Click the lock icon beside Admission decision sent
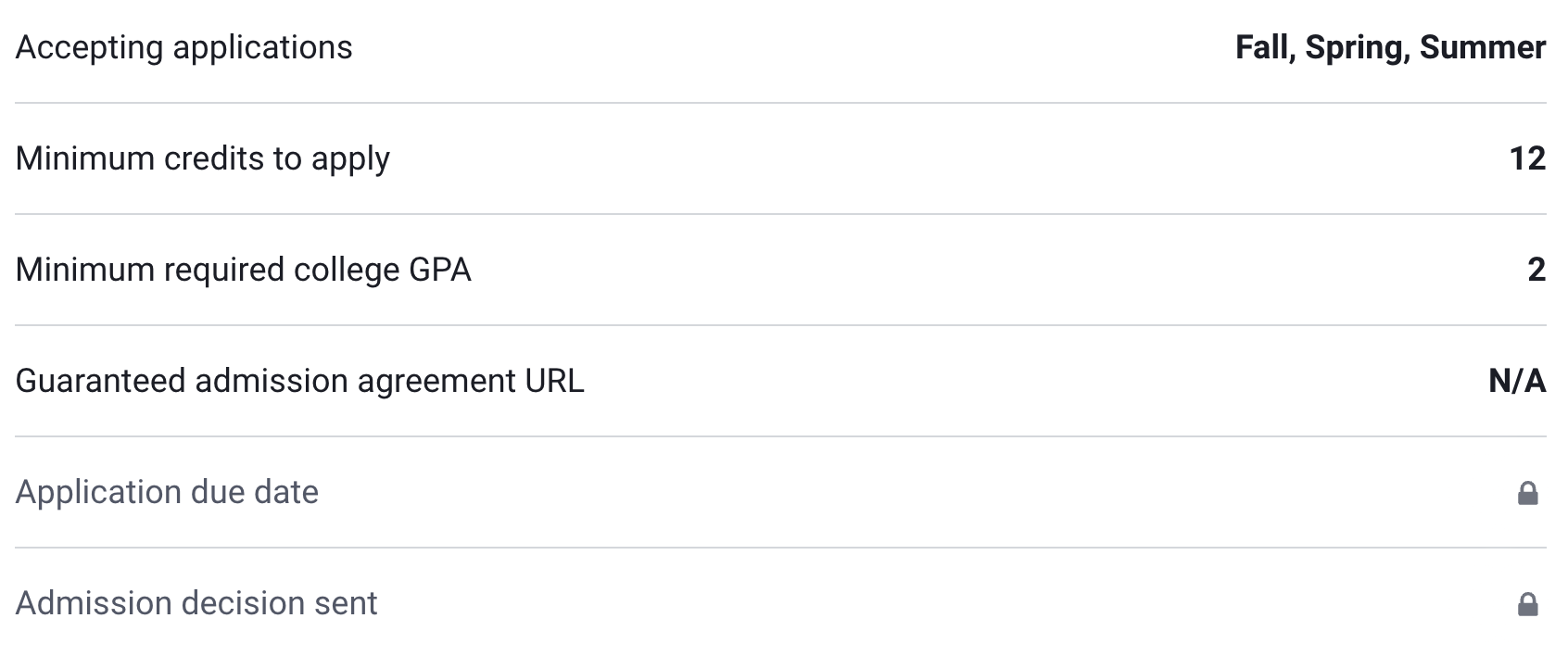 tap(1527, 604)
